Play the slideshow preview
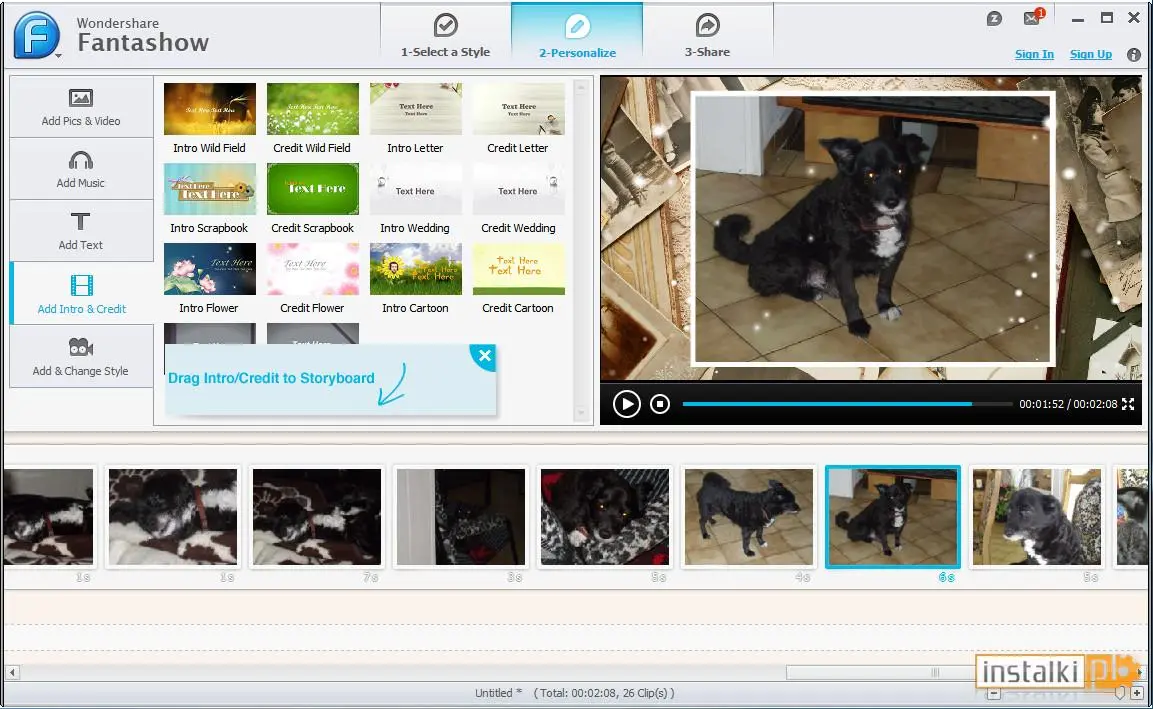 [627, 404]
